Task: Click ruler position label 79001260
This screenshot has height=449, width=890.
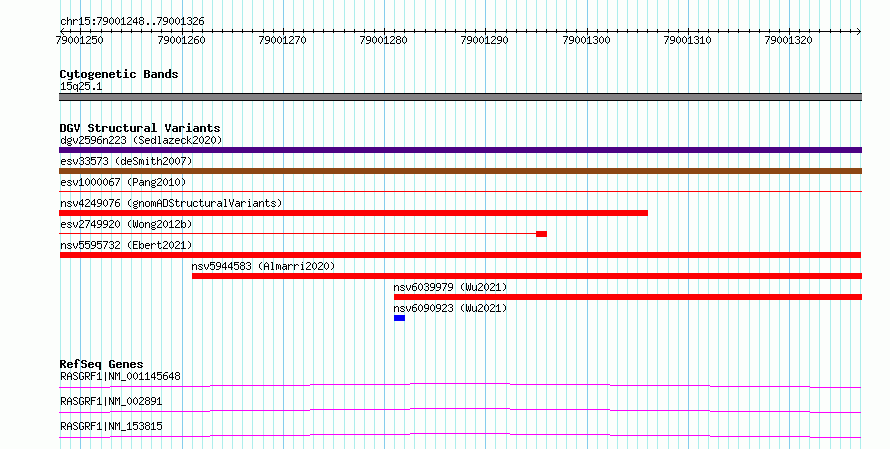Action: 182,40
